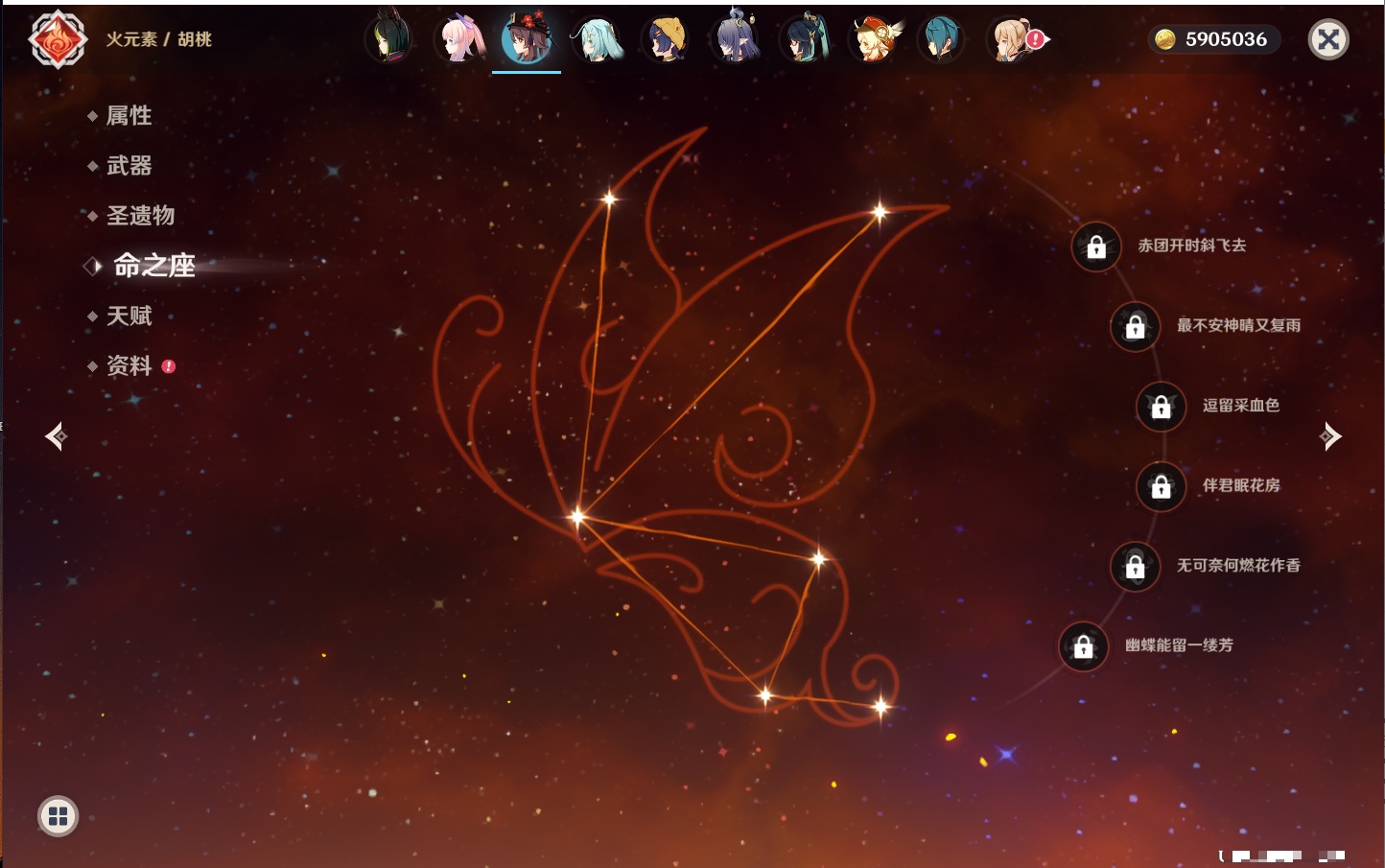Select the character portrait with alert badge
This screenshot has width=1385, height=868.
click(1013, 39)
